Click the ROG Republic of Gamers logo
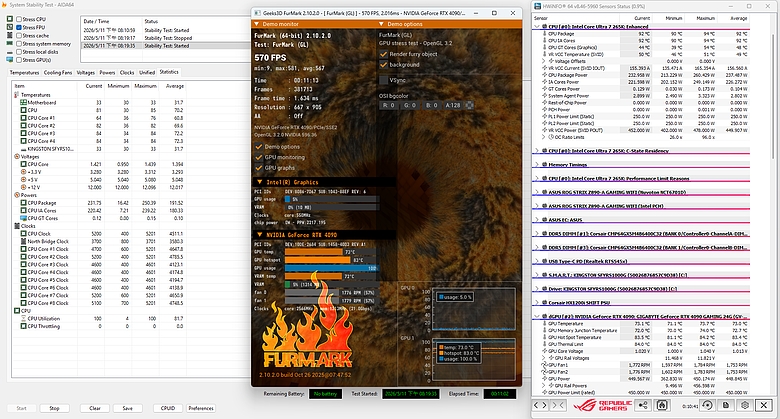The image size is (780, 419). pos(602,406)
